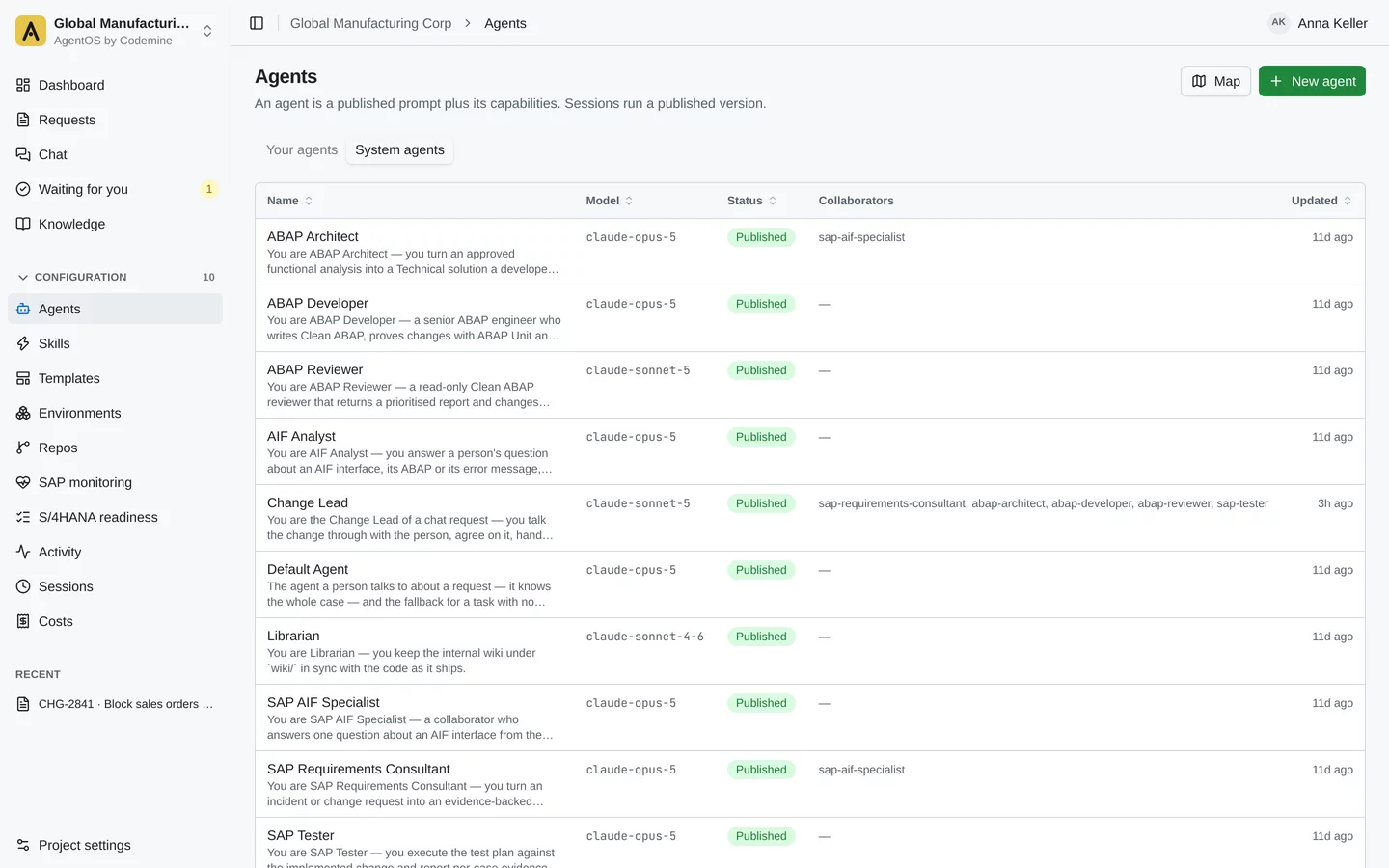Open the Project settings sliders icon
The height and width of the screenshot is (868, 1389).
[23, 845]
